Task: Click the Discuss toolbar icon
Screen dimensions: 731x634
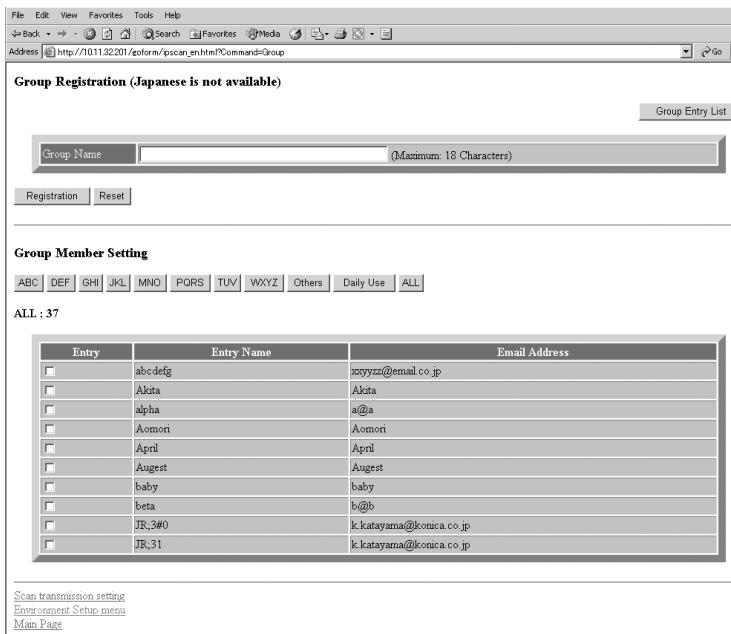Action: [386, 34]
